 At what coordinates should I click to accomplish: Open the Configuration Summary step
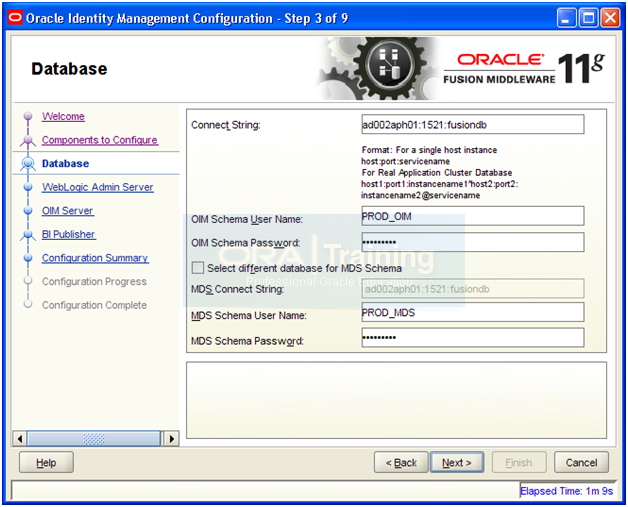tap(95, 258)
